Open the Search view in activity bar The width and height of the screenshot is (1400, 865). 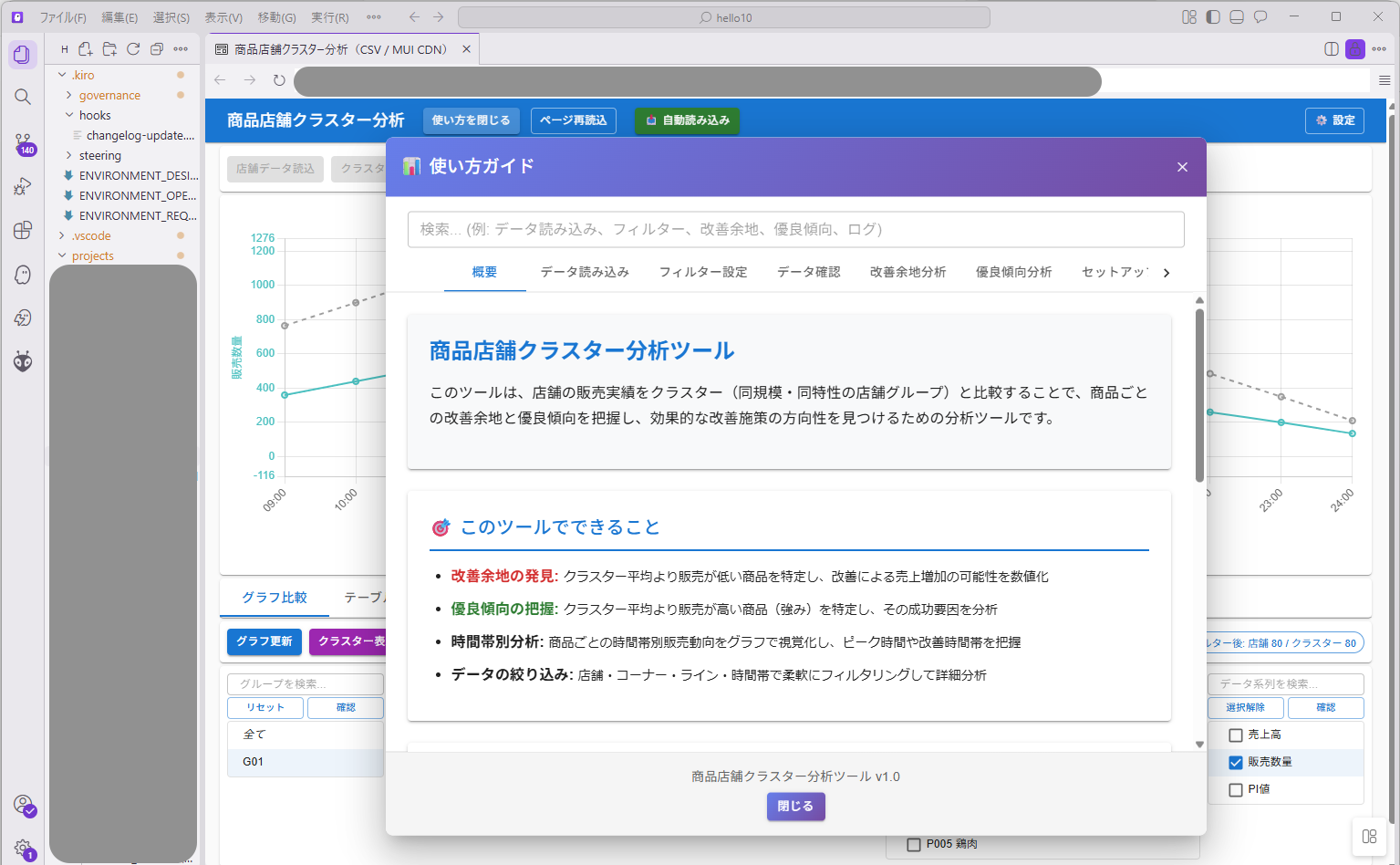(x=23, y=97)
